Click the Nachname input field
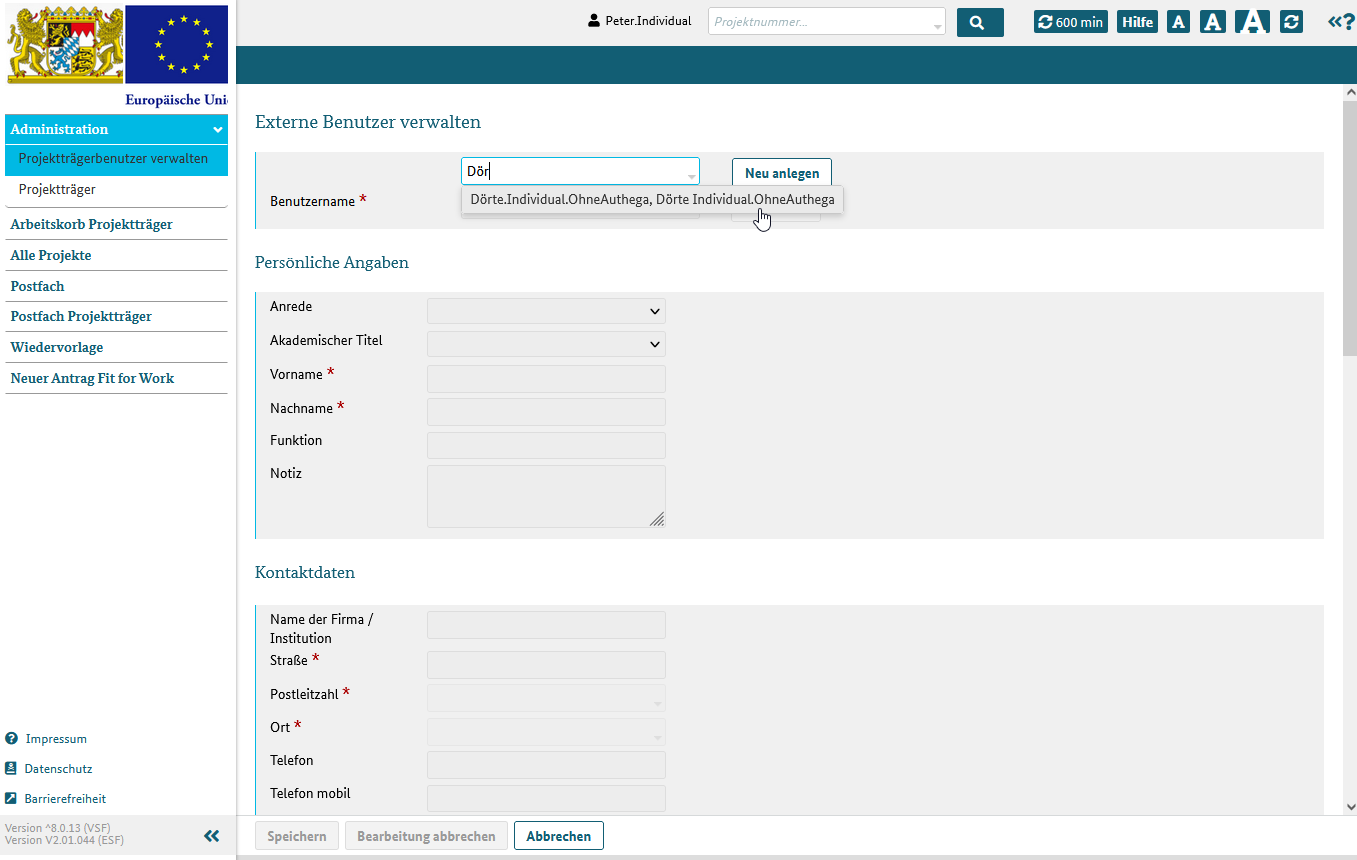The width and height of the screenshot is (1357, 860). tap(546, 412)
